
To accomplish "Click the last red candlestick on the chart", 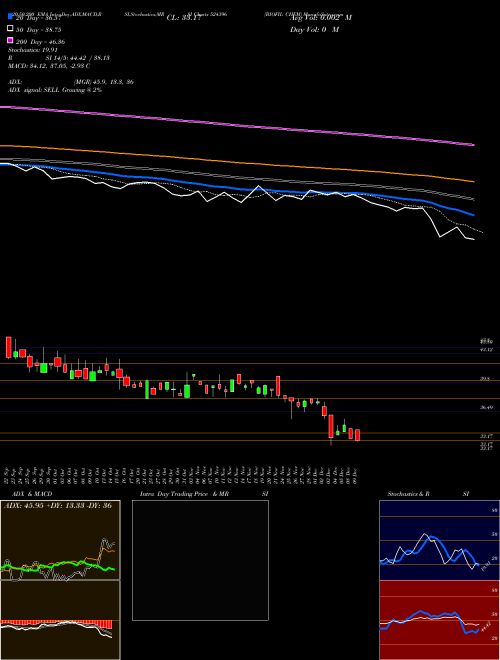I will tap(358, 435).
